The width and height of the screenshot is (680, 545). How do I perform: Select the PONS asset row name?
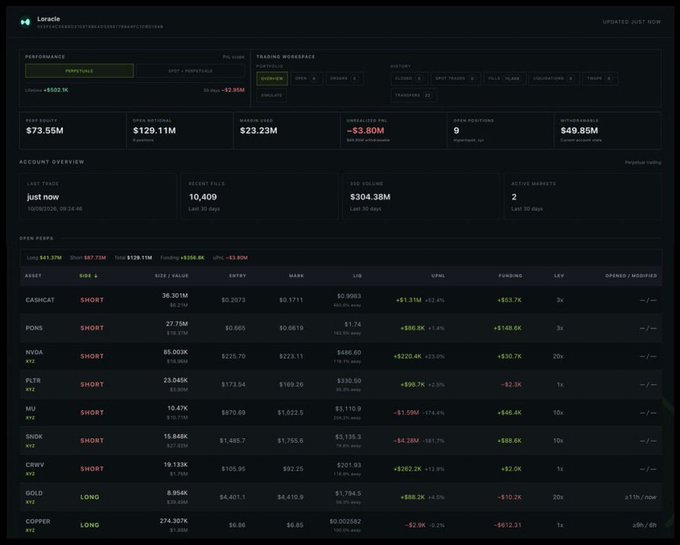coord(34,328)
